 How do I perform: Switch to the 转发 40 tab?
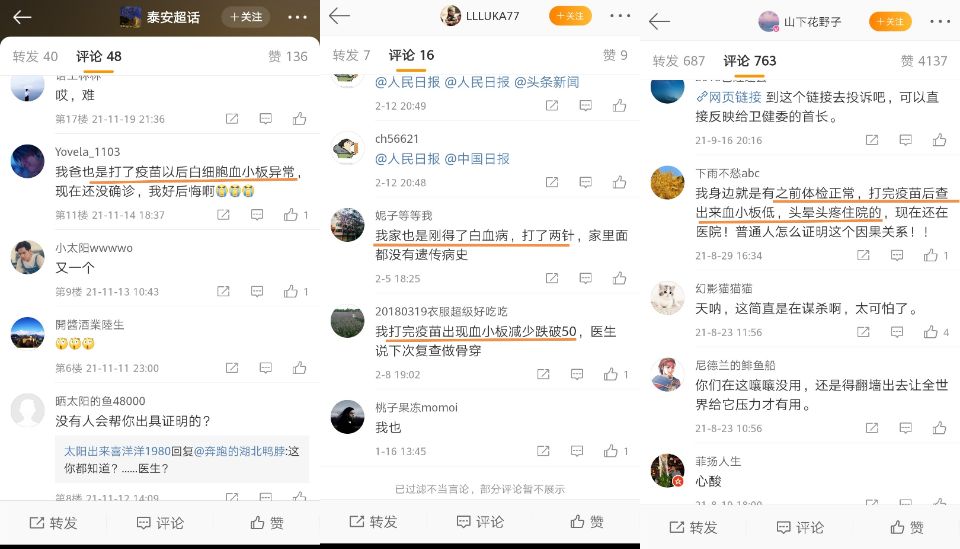coord(35,56)
